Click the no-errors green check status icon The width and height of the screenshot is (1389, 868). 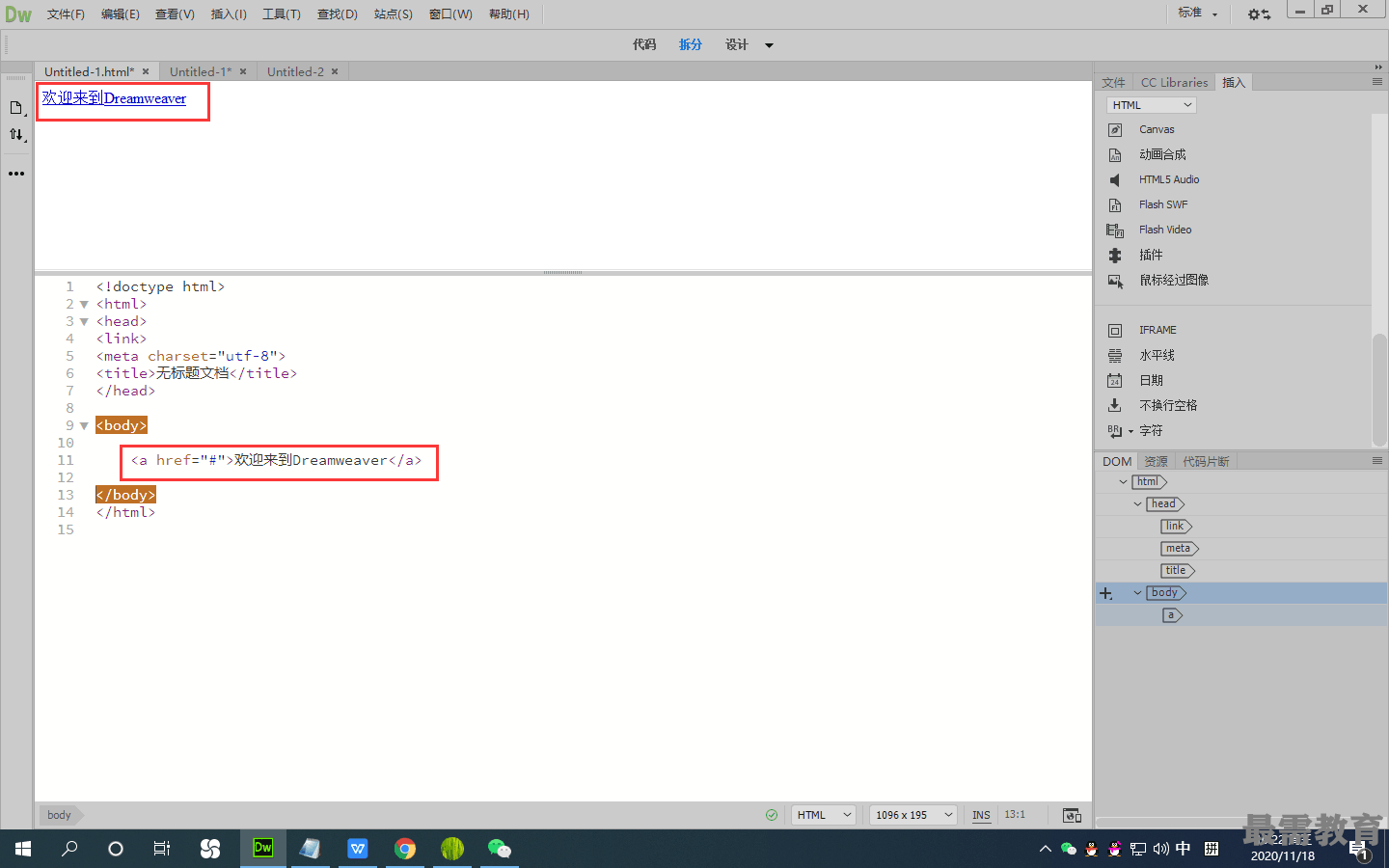click(772, 815)
